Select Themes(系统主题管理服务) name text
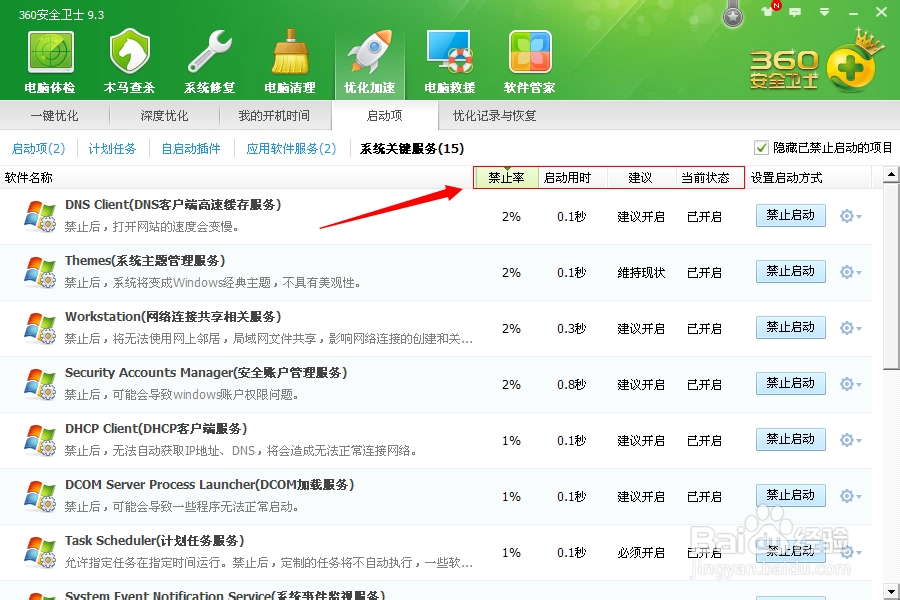The height and width of the screenshot is (600, 900). 145,261
